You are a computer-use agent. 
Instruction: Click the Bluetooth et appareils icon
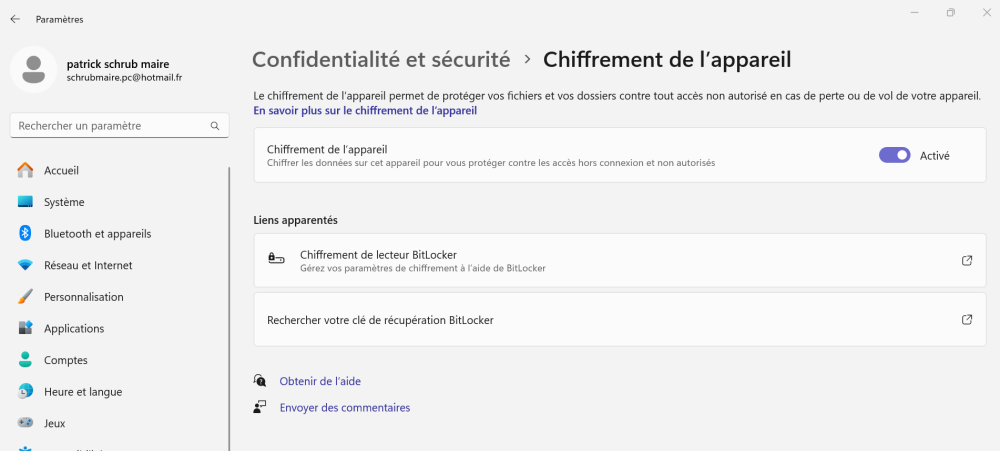[26, 233]
